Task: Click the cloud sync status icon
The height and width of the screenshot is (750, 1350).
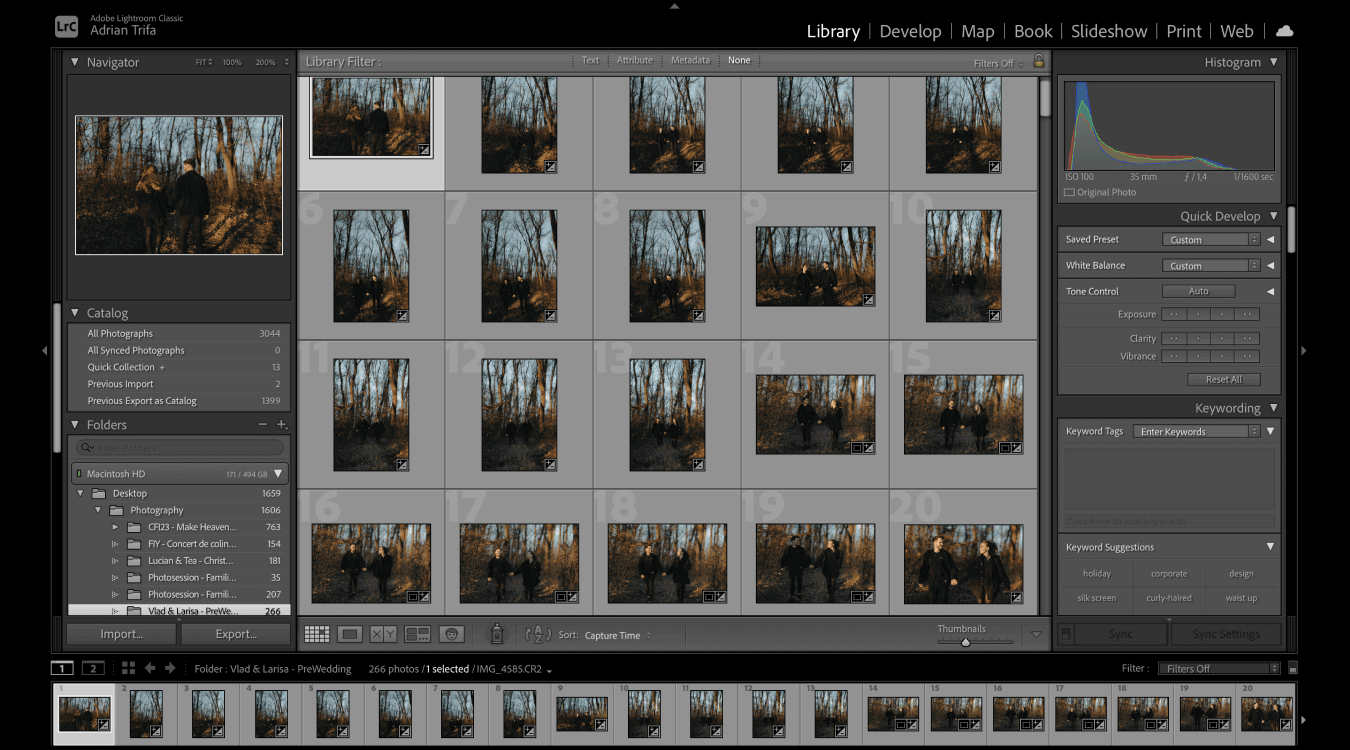Action: [x=1284, y=31]
